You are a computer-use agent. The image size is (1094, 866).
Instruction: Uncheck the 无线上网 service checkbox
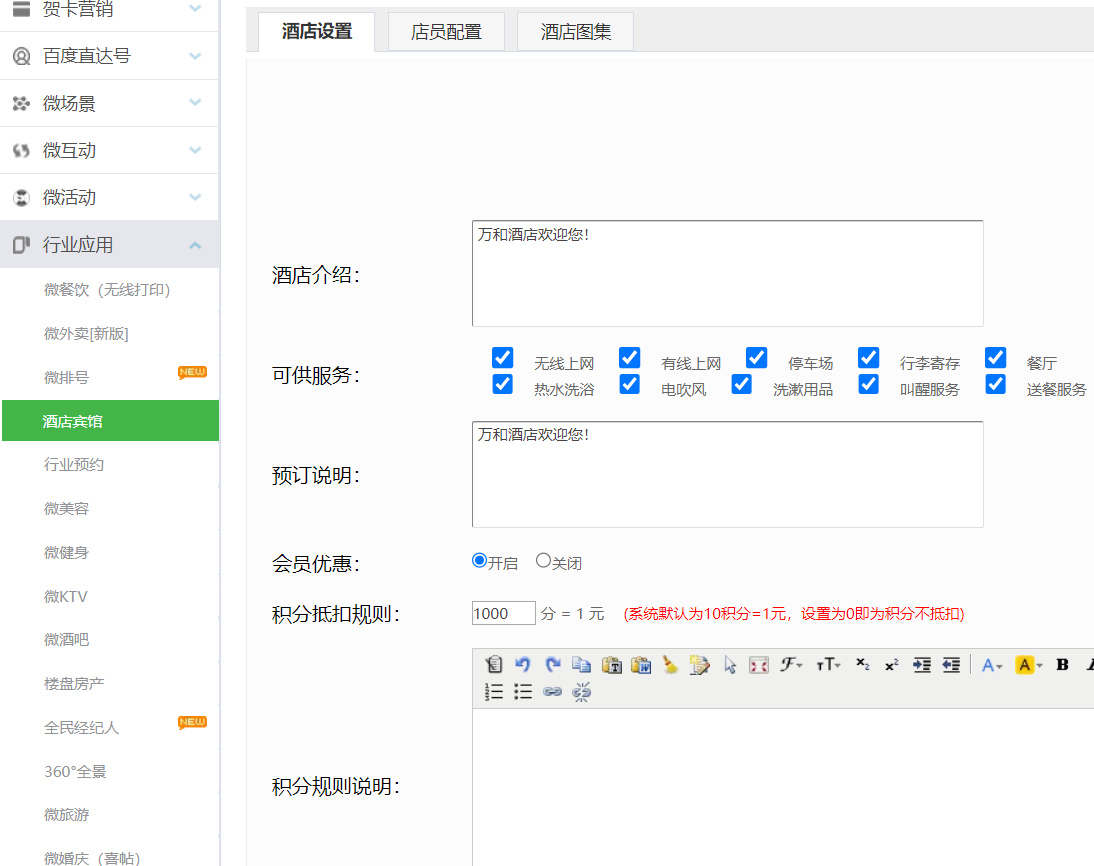pos(502,357)
